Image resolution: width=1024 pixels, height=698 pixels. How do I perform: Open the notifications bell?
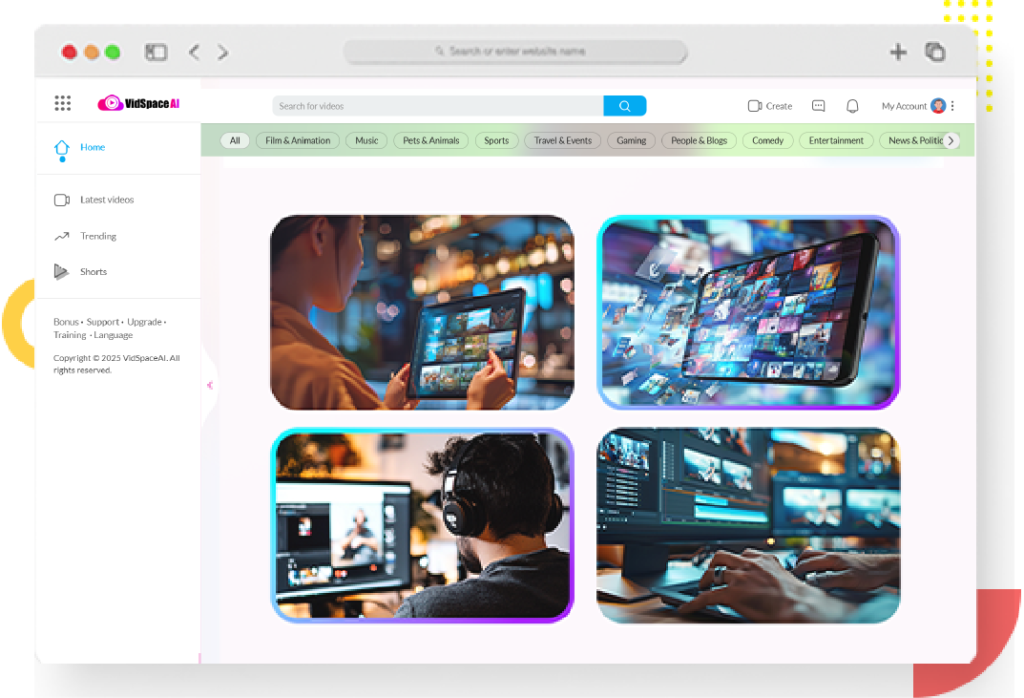(852, 106)
